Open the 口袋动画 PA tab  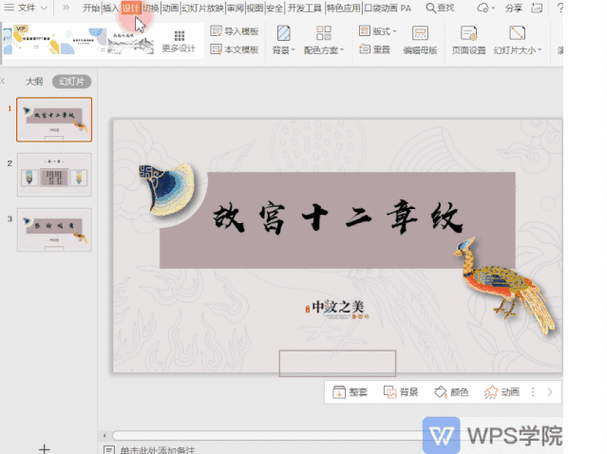tap(388, 8)
